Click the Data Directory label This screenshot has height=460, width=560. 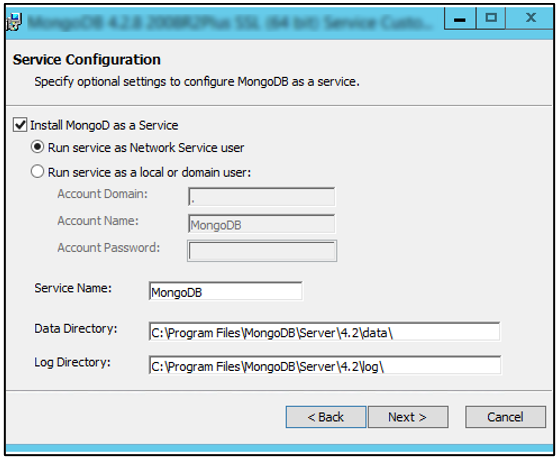click(x=76, y=329)
